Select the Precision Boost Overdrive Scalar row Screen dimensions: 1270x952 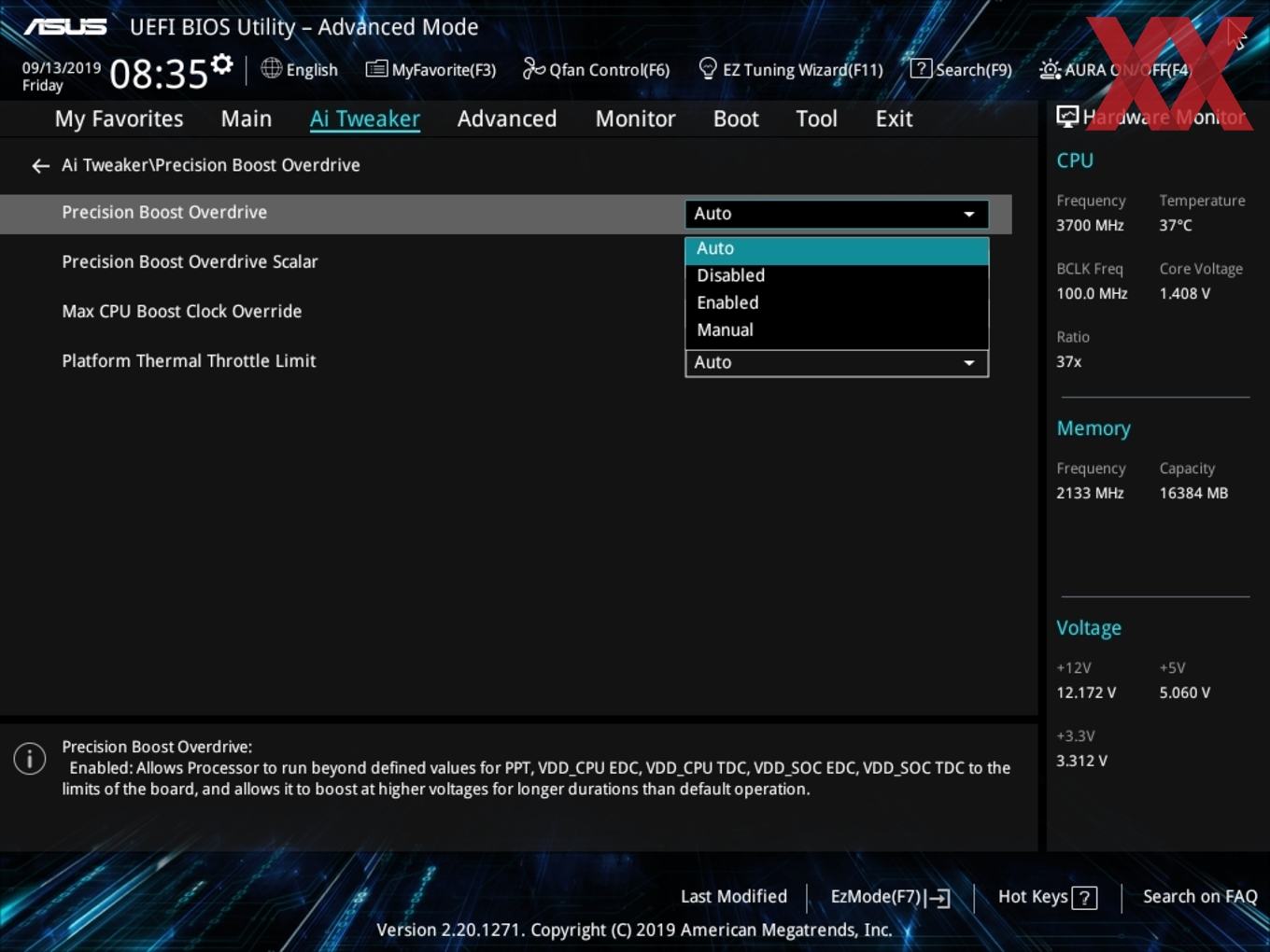point(190,262)
